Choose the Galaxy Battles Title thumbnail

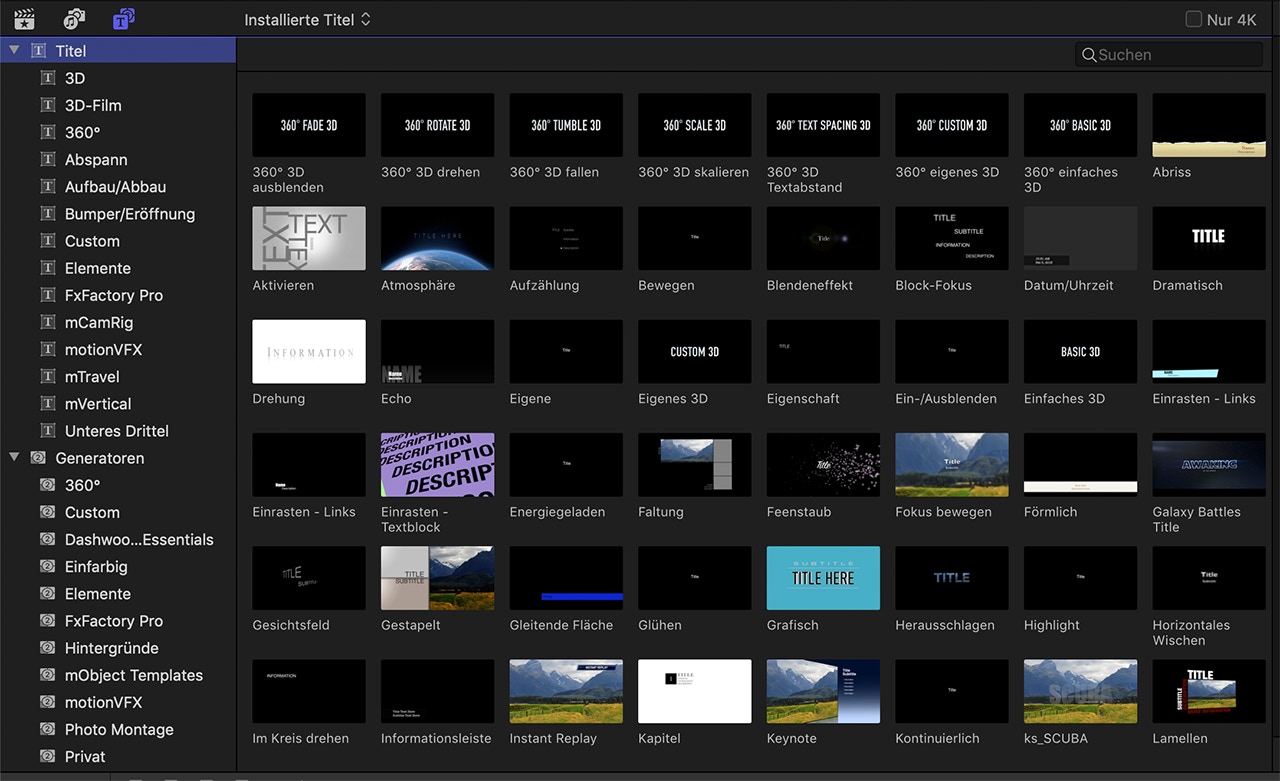(x=1208, y=464)
